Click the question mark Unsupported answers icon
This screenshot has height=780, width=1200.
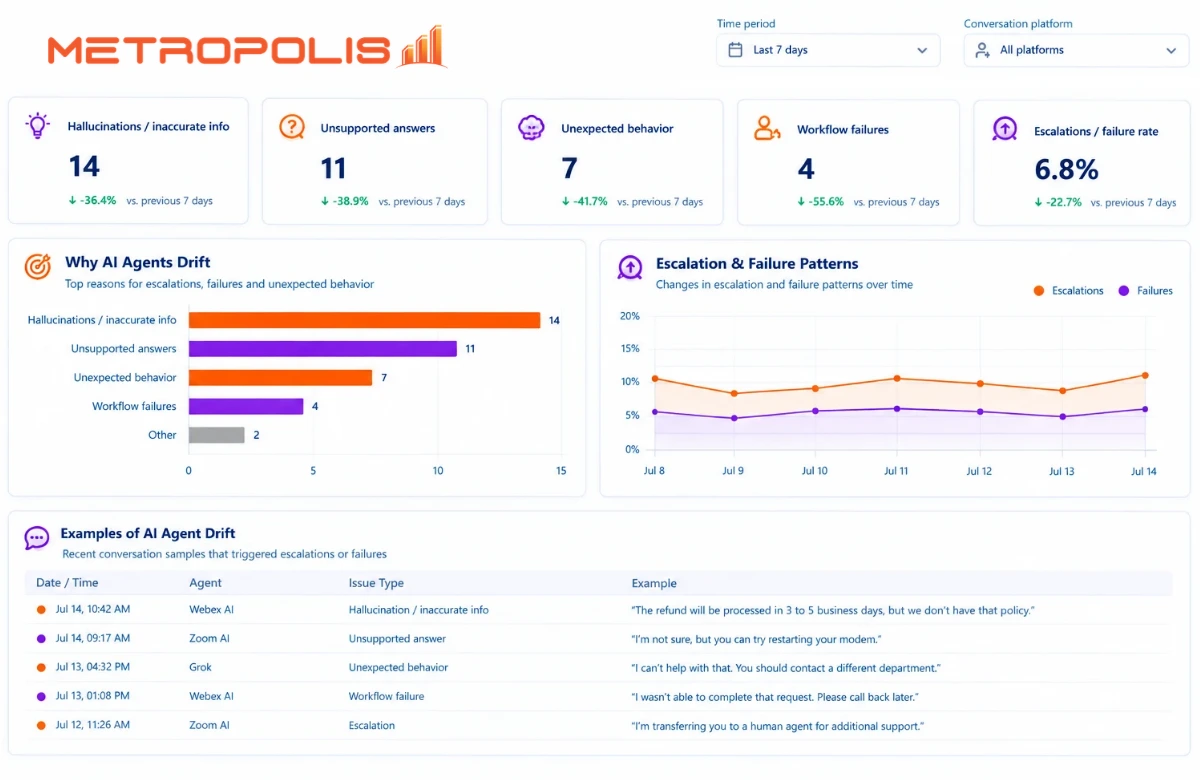point(291,127)
